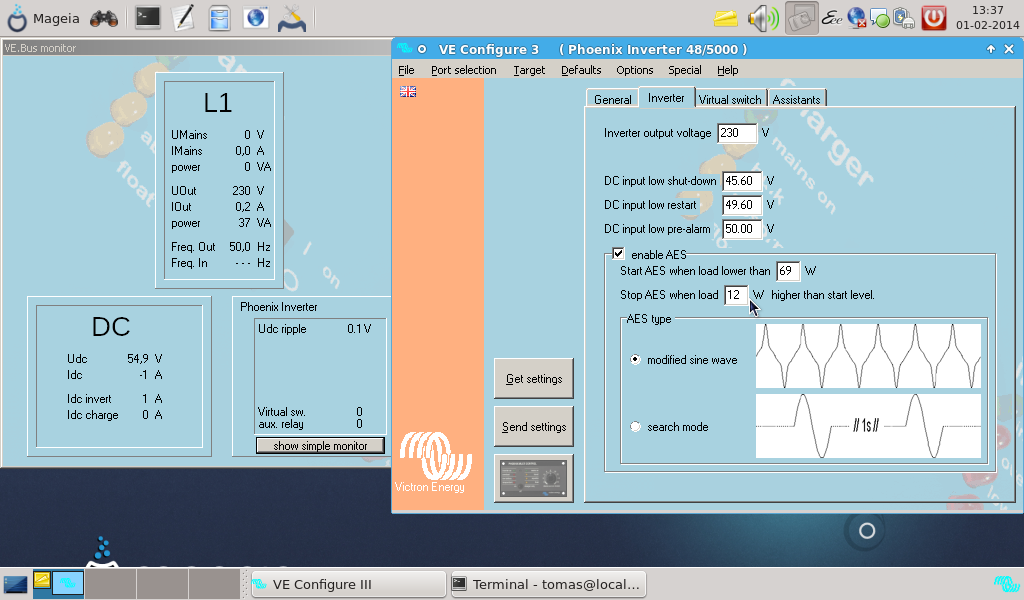Open the text editor pencil launcher
This screenshot has height=600, width=1024.
pyautogui.click(x=183, y=17)
